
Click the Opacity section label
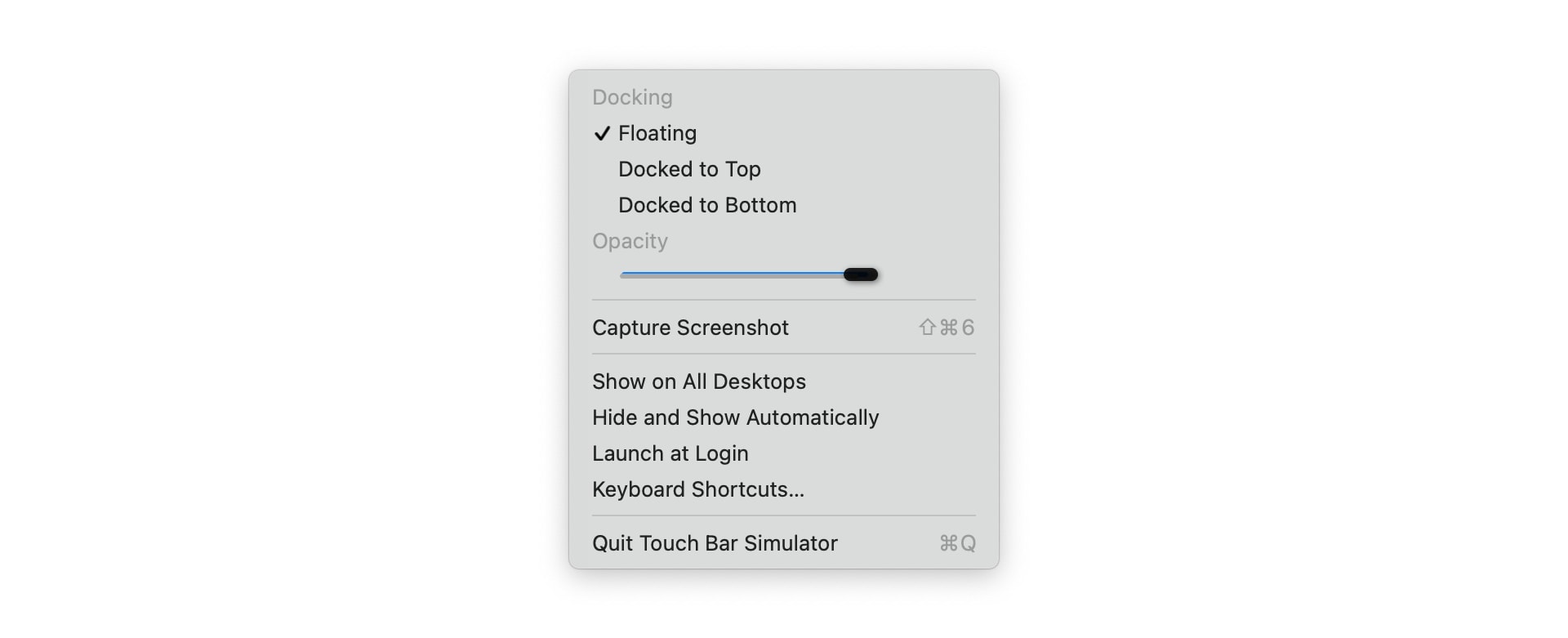(630, 241)
